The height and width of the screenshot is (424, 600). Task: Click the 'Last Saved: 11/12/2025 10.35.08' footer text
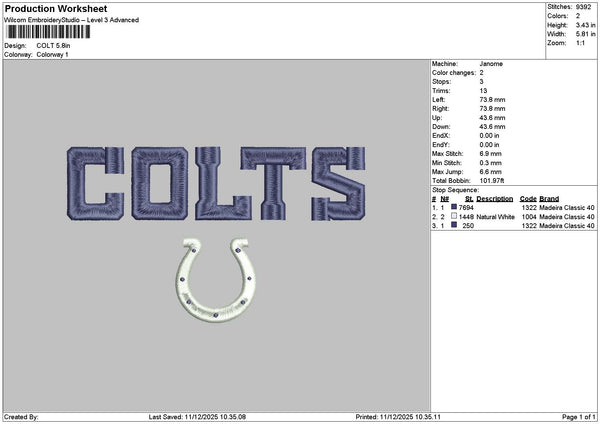click(197, 417)
